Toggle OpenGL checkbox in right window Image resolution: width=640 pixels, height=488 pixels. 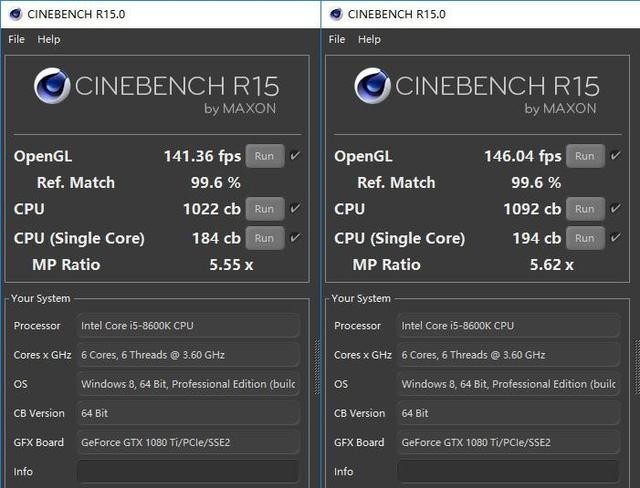tap(615, 155)
